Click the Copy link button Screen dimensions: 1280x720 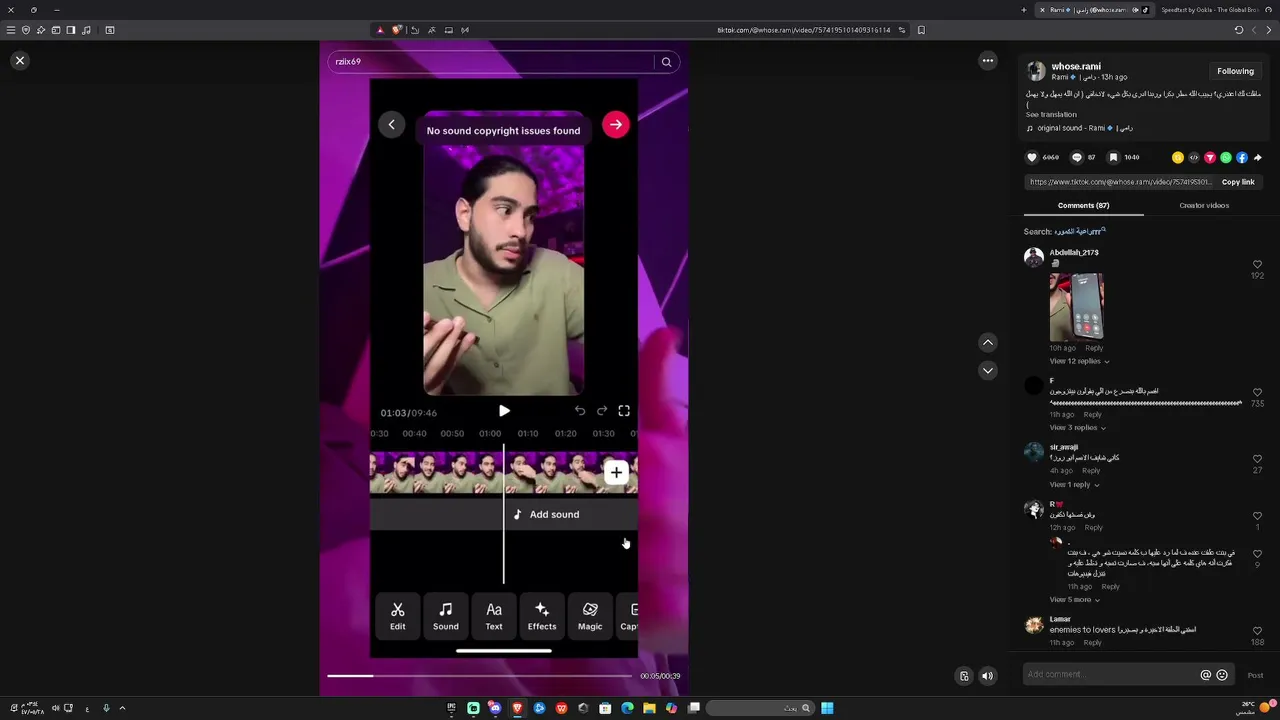tap(1238, 182)
